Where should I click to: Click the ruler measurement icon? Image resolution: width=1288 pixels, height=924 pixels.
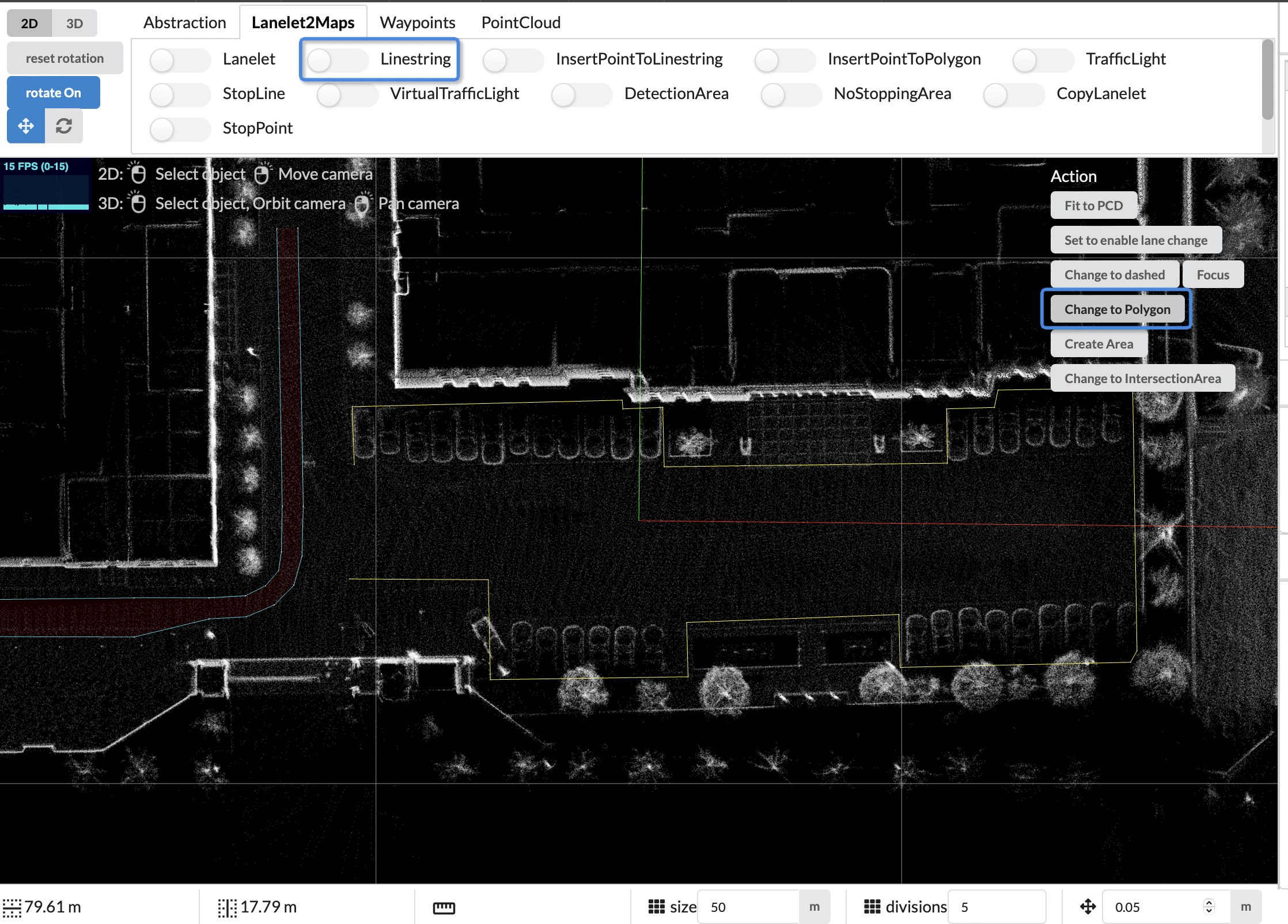(x=444, y=908)
